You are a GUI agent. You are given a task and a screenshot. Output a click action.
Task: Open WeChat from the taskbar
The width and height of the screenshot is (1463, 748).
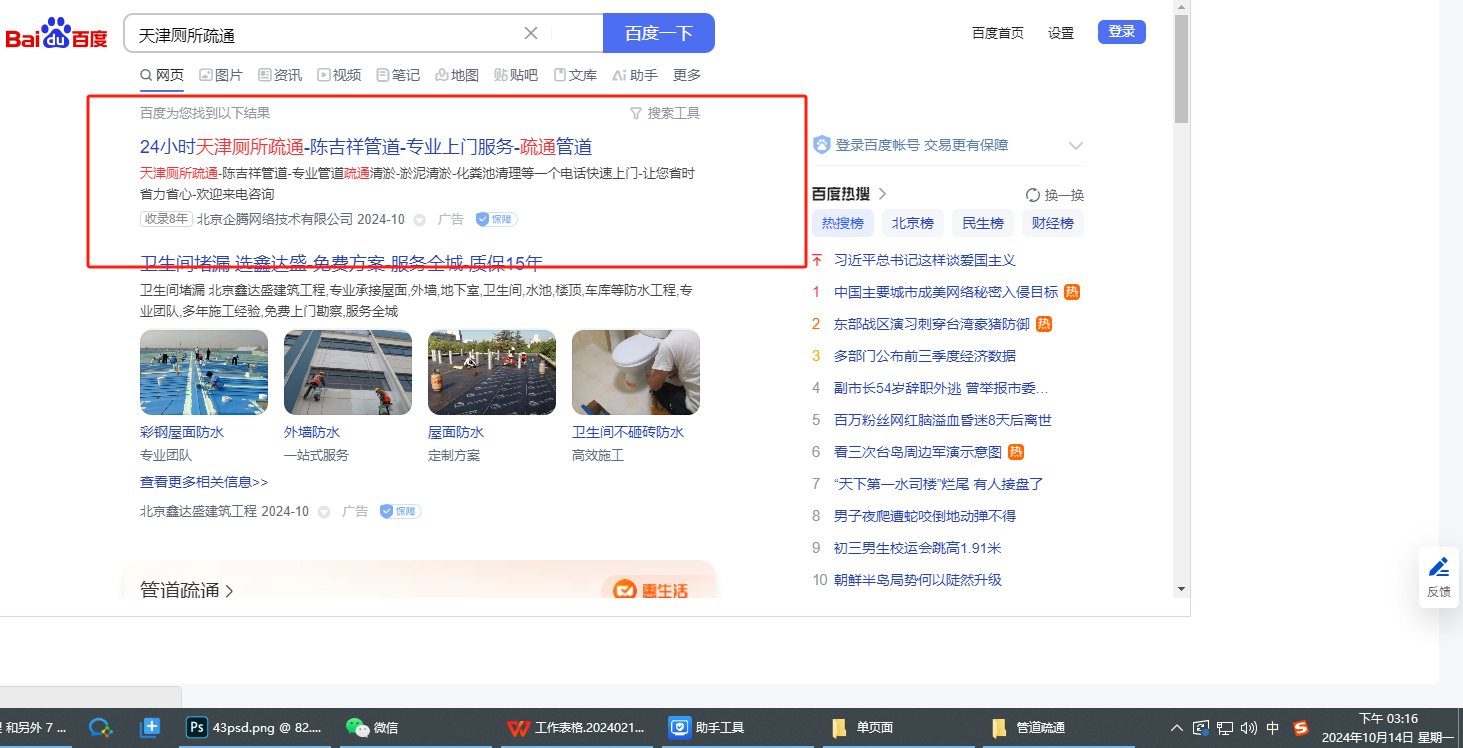pyautogui.click(x=357, y=728)
